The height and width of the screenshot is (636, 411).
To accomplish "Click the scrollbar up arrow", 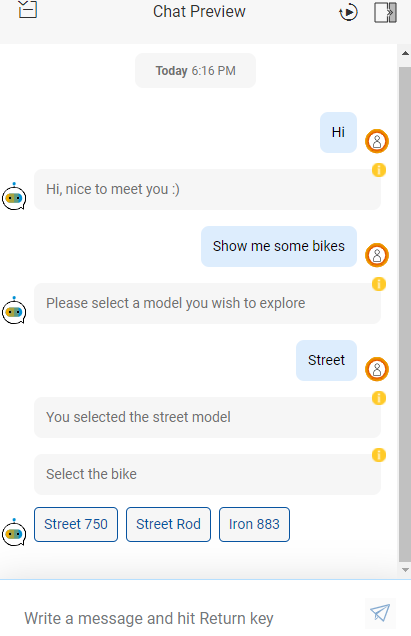I will point(405,53).
